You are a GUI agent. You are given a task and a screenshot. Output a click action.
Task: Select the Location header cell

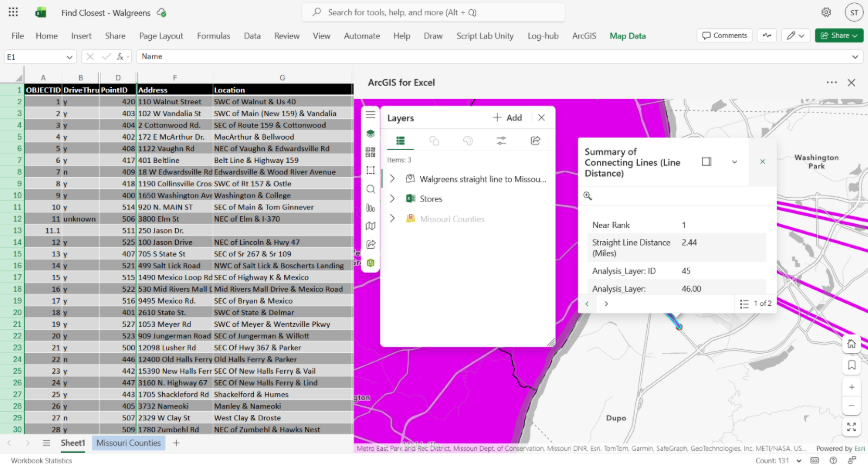coord(282,90)
